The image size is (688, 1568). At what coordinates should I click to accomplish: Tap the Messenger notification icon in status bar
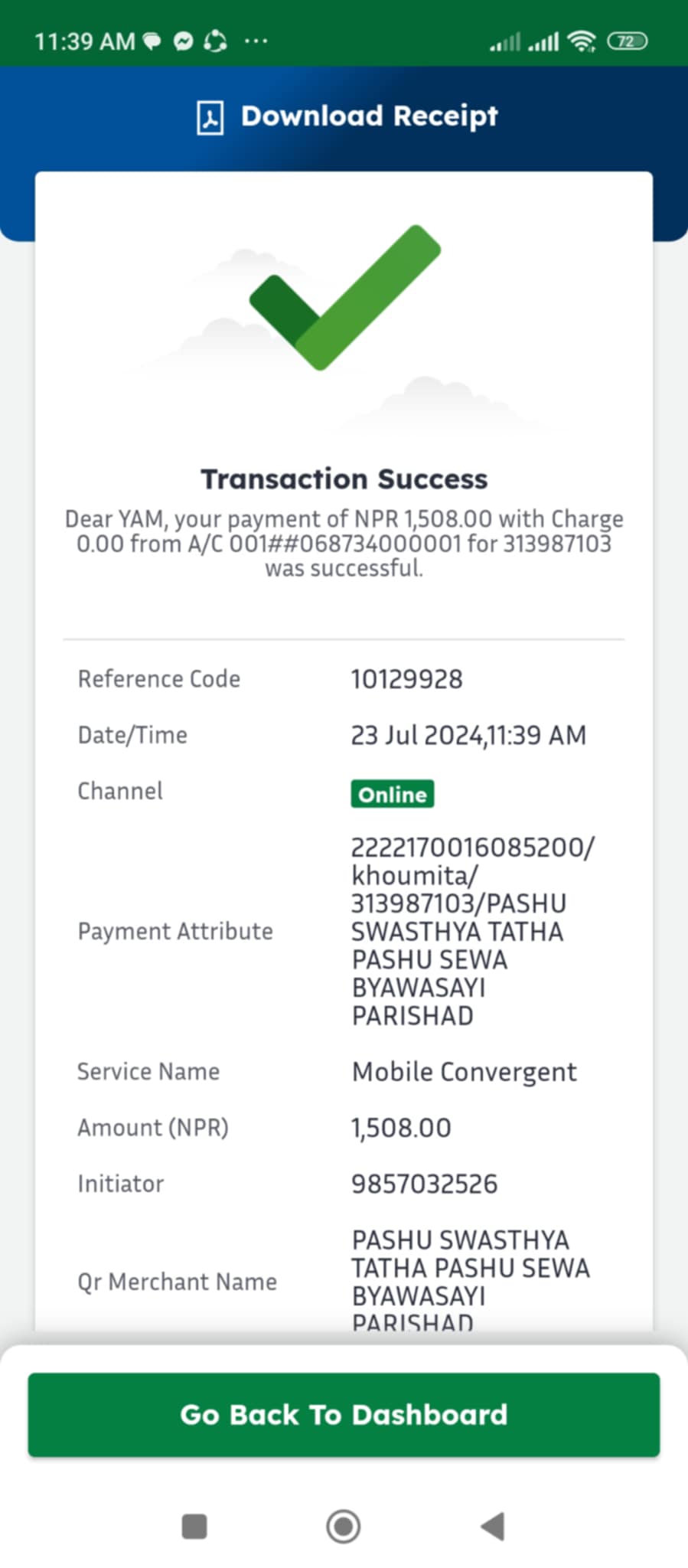(x=183, y=41)
